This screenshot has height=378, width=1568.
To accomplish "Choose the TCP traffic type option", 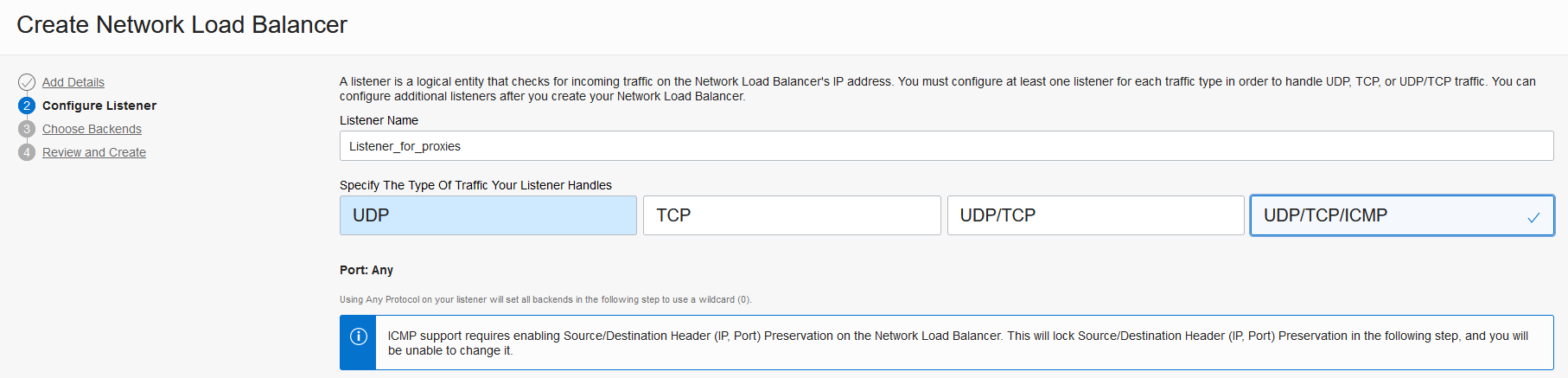I will tap(791, 215).
